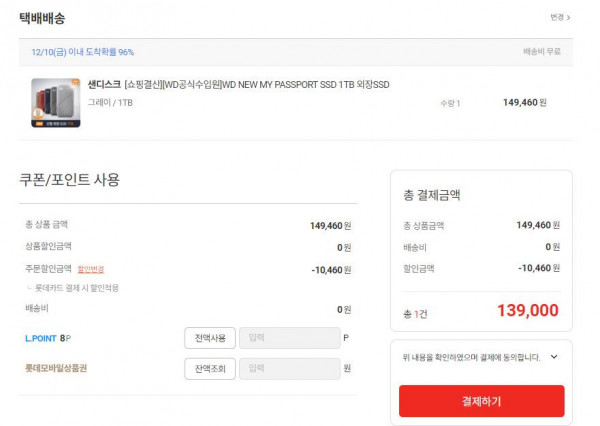Click the 쿠폰/포인트 사용 section heading
This screenshot has height=426, width=600.
click(69, 180)
